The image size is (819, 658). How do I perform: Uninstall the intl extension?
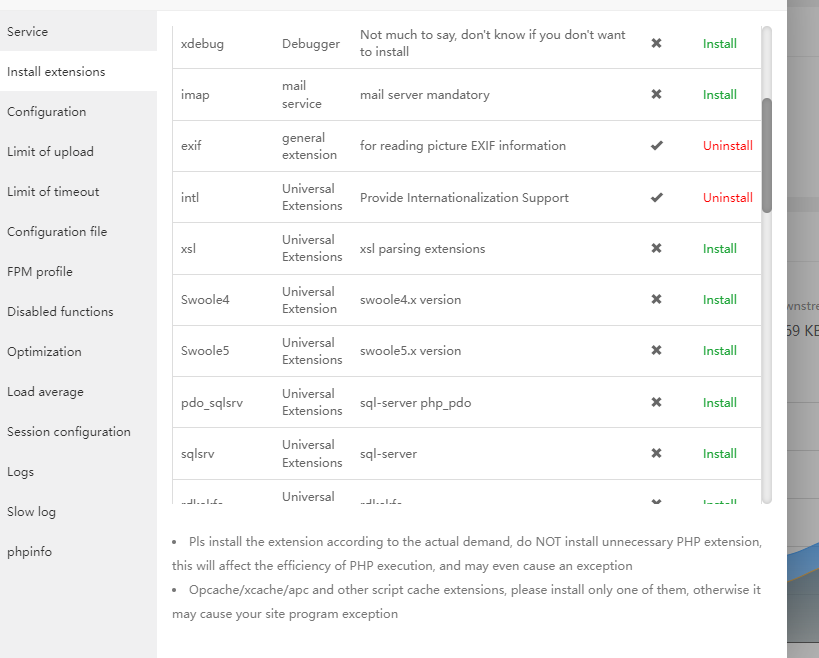727,197
